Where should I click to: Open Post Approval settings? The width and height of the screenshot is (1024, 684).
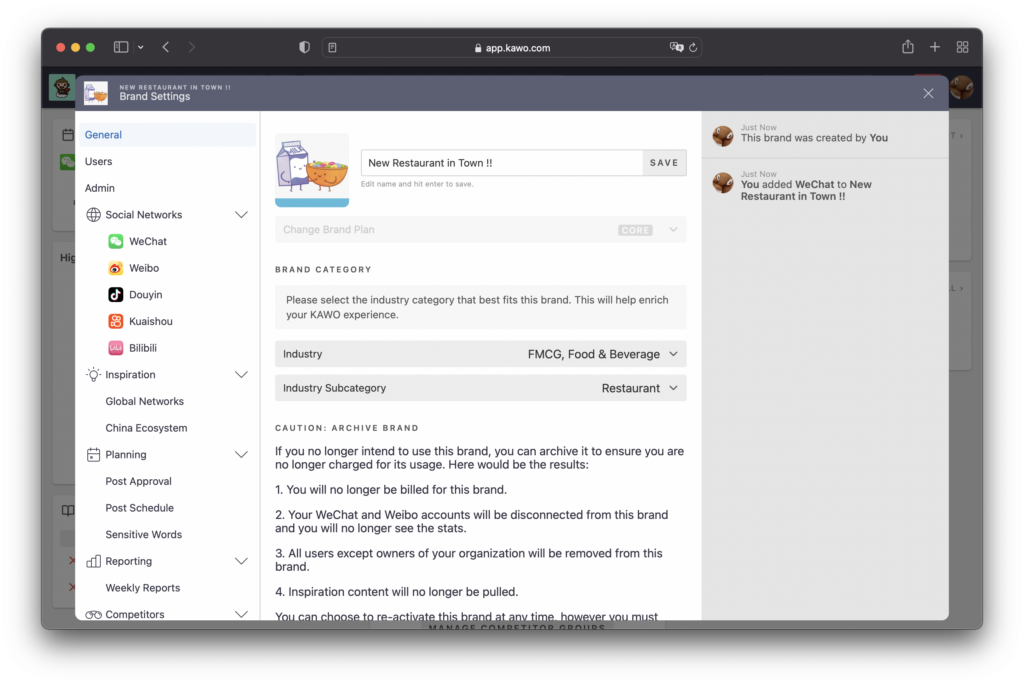point(138,481)
